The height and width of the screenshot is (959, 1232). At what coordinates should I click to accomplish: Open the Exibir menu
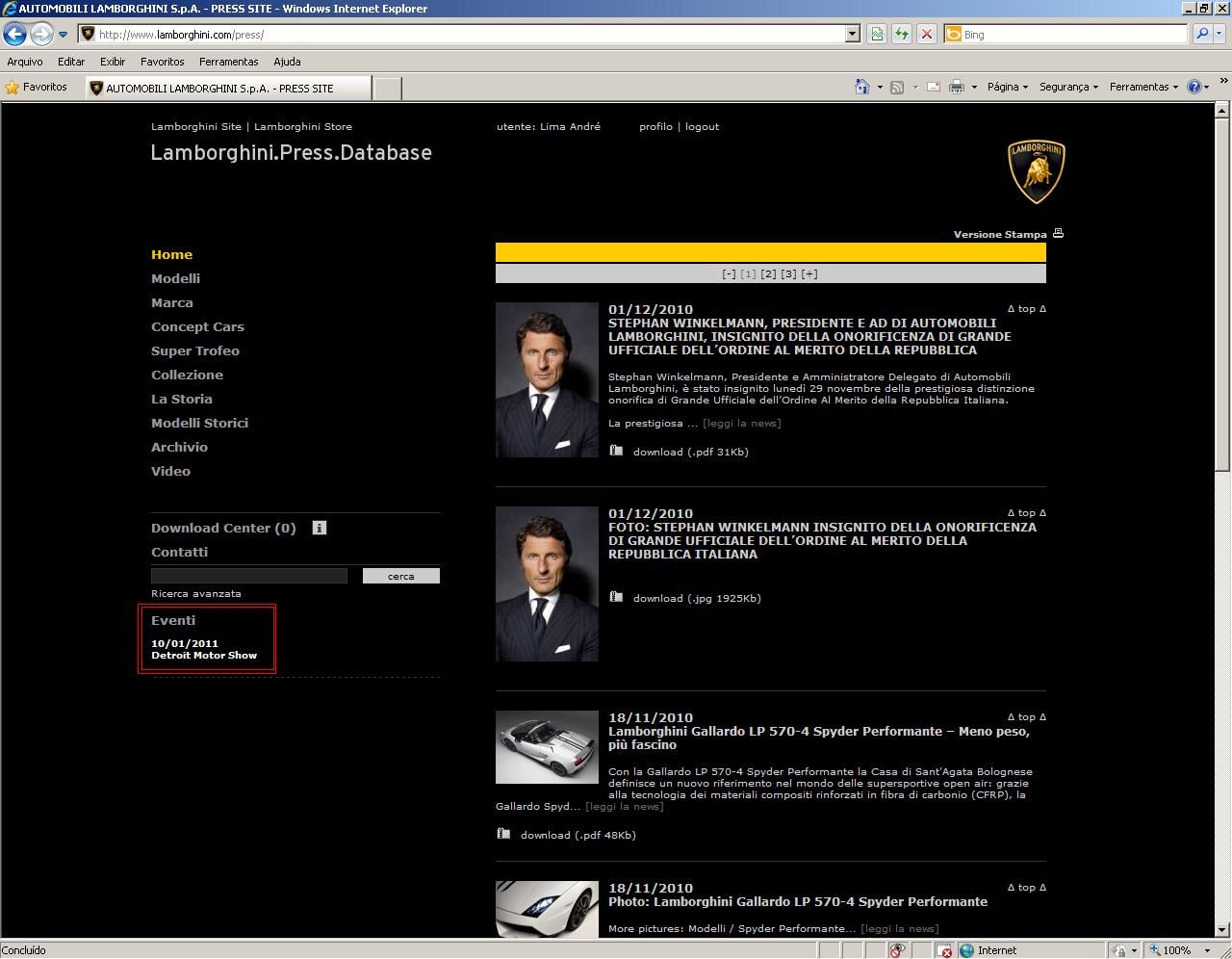[113, 62]
